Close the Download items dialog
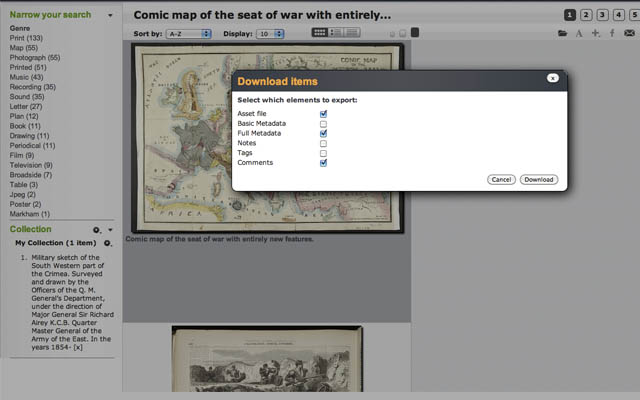This screenshot has height=400, width=640. click(553, 78)
